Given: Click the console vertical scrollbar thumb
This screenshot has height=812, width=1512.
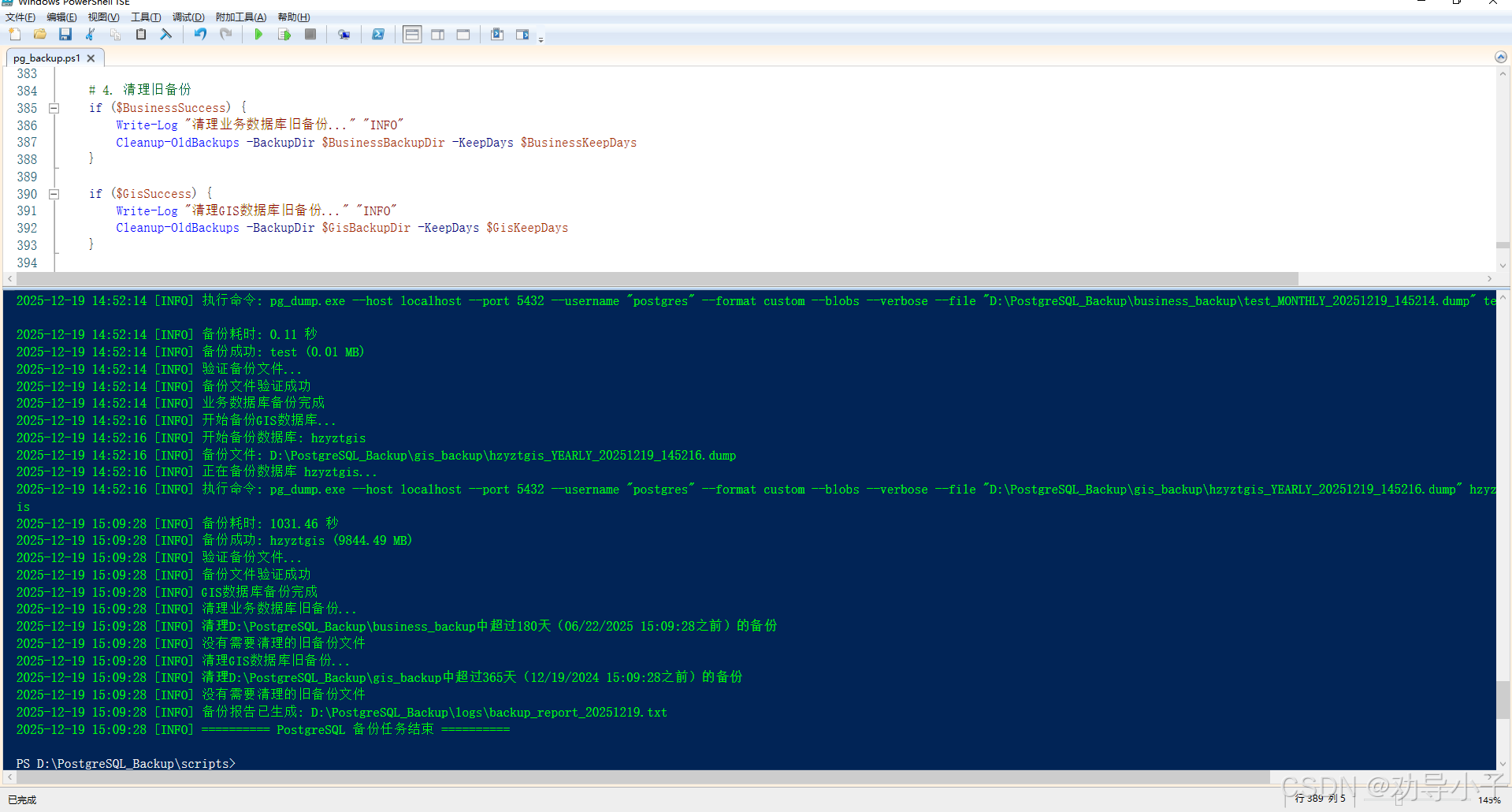Looking at the screenshot, I should [x=1503, y=700].
